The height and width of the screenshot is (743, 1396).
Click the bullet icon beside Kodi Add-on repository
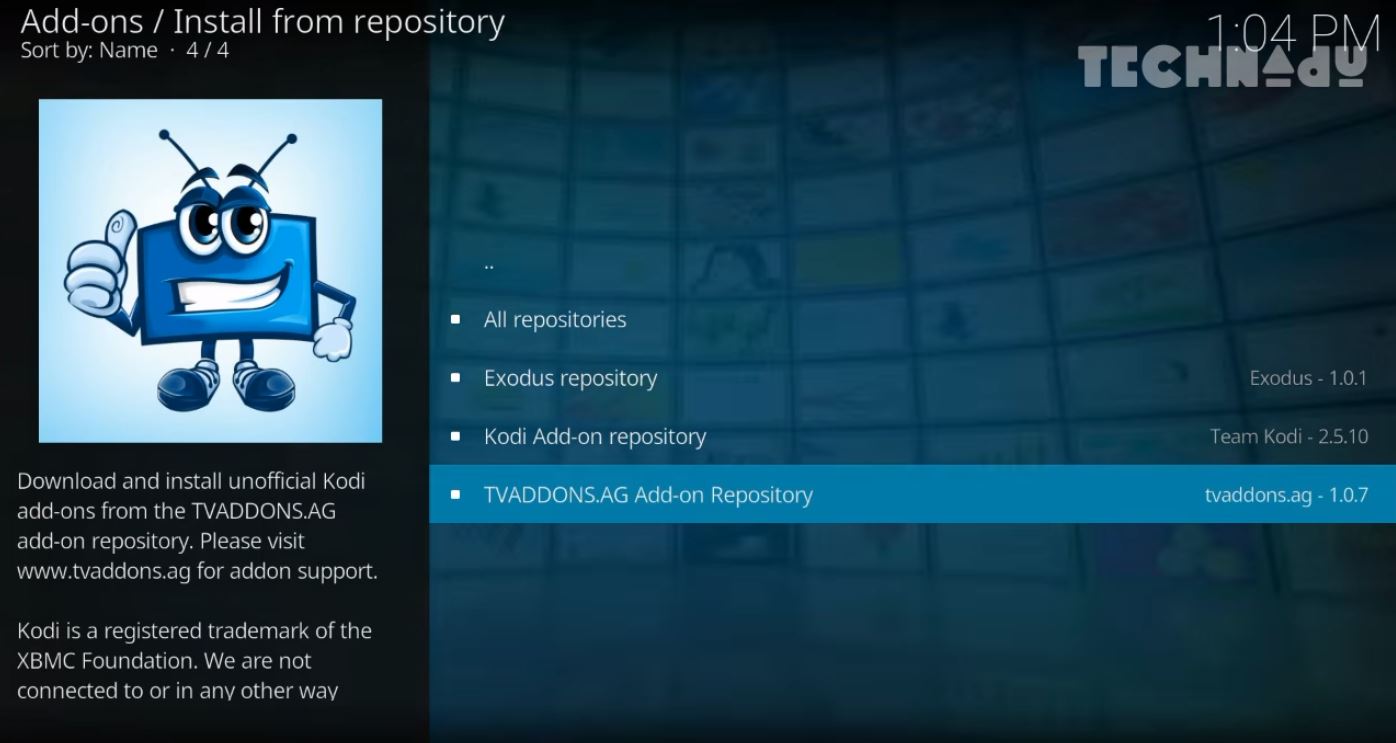point(456,436)
